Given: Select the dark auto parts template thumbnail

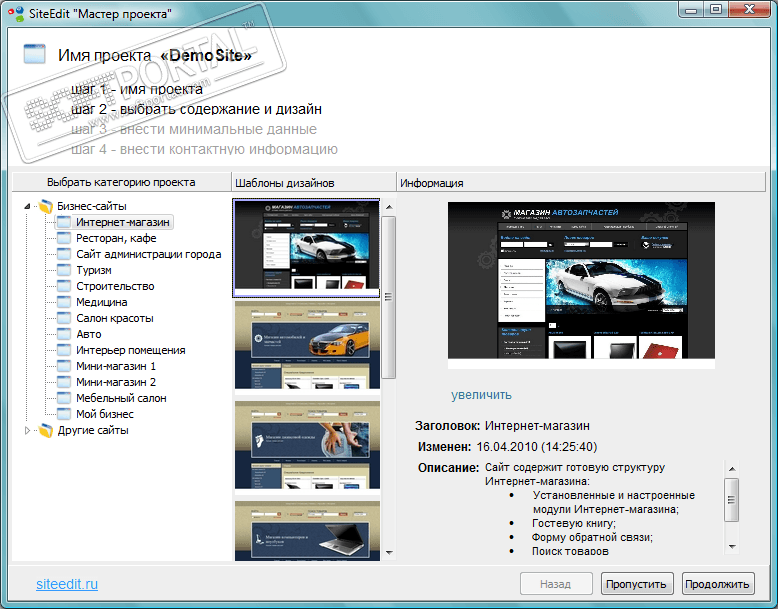Looking at the screenshot, I should [x=307, y=248].
